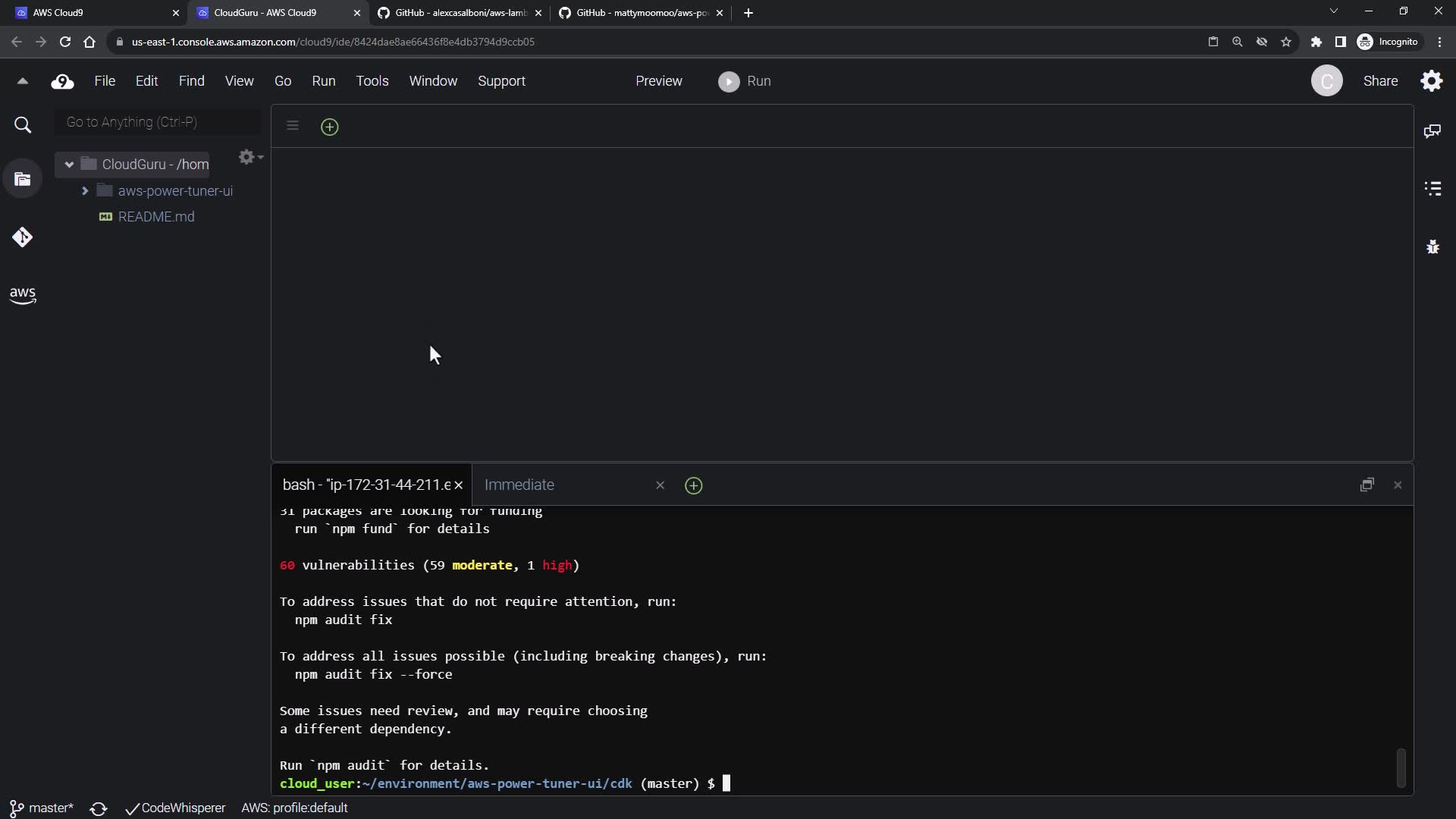Open Preferences with the gear icon
The width and height of the screenshot is (1456, 819).
coord(1431,81)
